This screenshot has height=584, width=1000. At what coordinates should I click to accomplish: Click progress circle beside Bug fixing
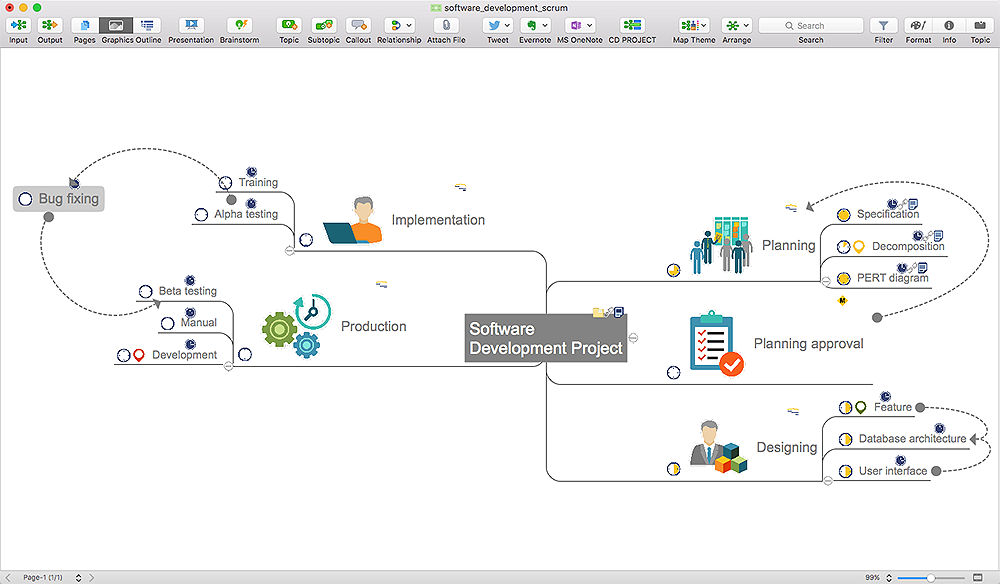pos(25,199)
